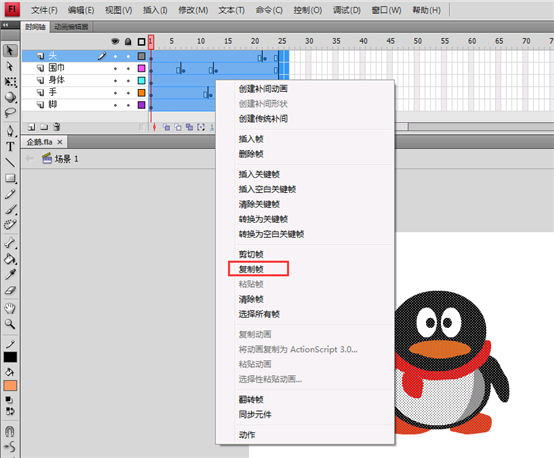The width and height of the screenshot is (554, 458).
Task: Select the Lasso tool
Action: pyautogui.click(x=10, y=113)
